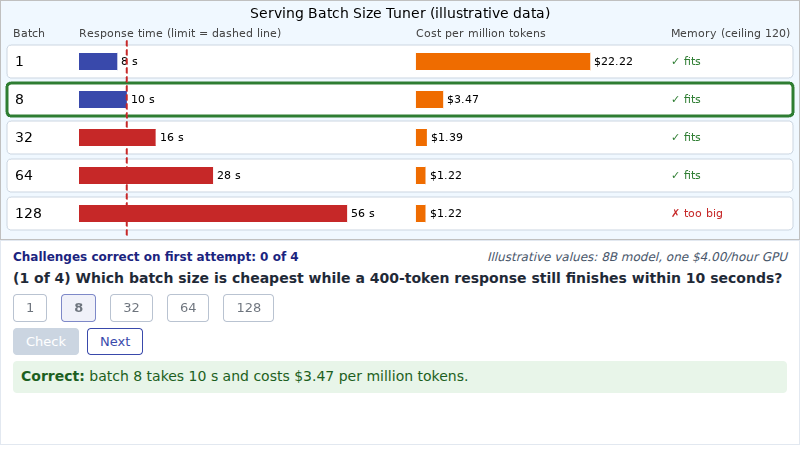Click the red 16 s response bar
Viewport: 800px width, 449px height.
click(x=117, y=137)
